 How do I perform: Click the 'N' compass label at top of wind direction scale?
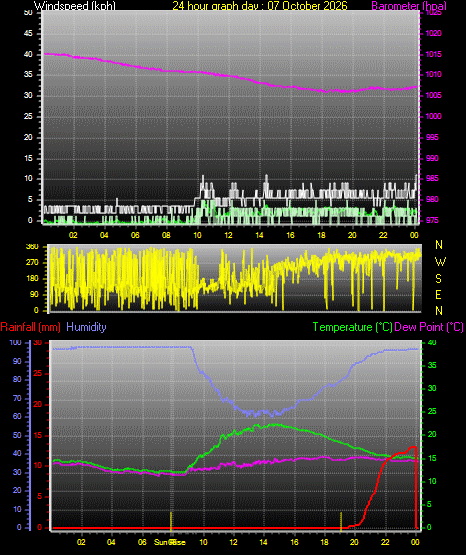click(439, 245)
